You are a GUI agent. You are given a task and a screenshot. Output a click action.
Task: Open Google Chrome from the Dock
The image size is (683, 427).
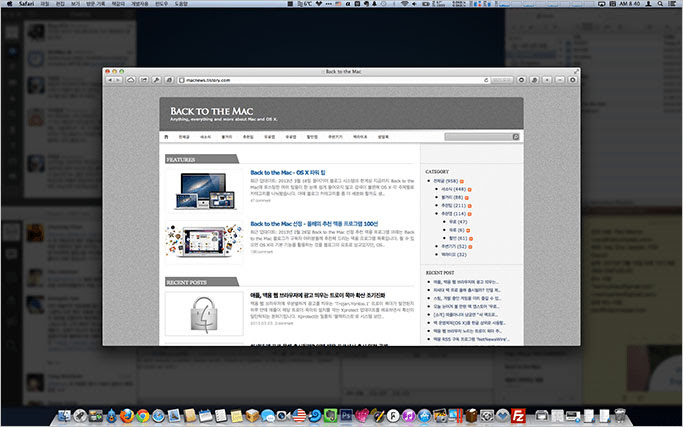click(142, 415)
